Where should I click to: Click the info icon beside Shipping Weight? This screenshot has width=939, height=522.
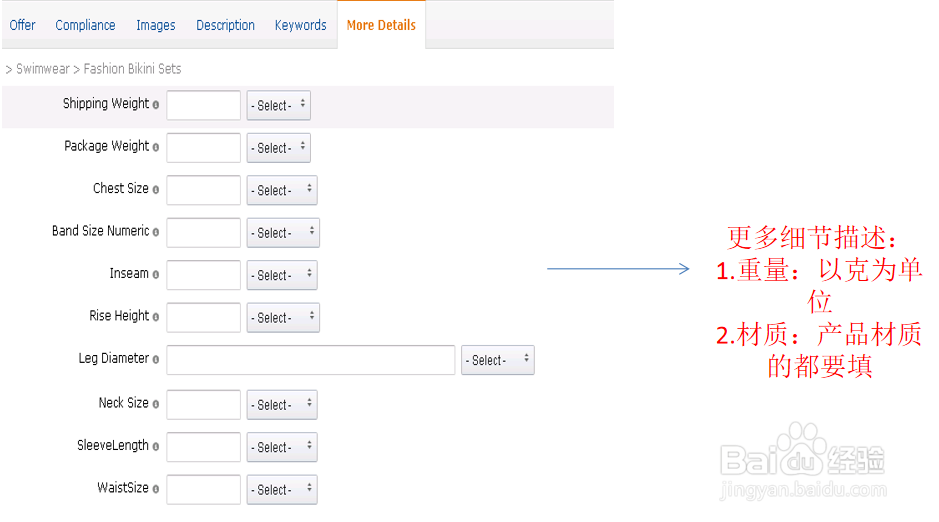(156, 105)
